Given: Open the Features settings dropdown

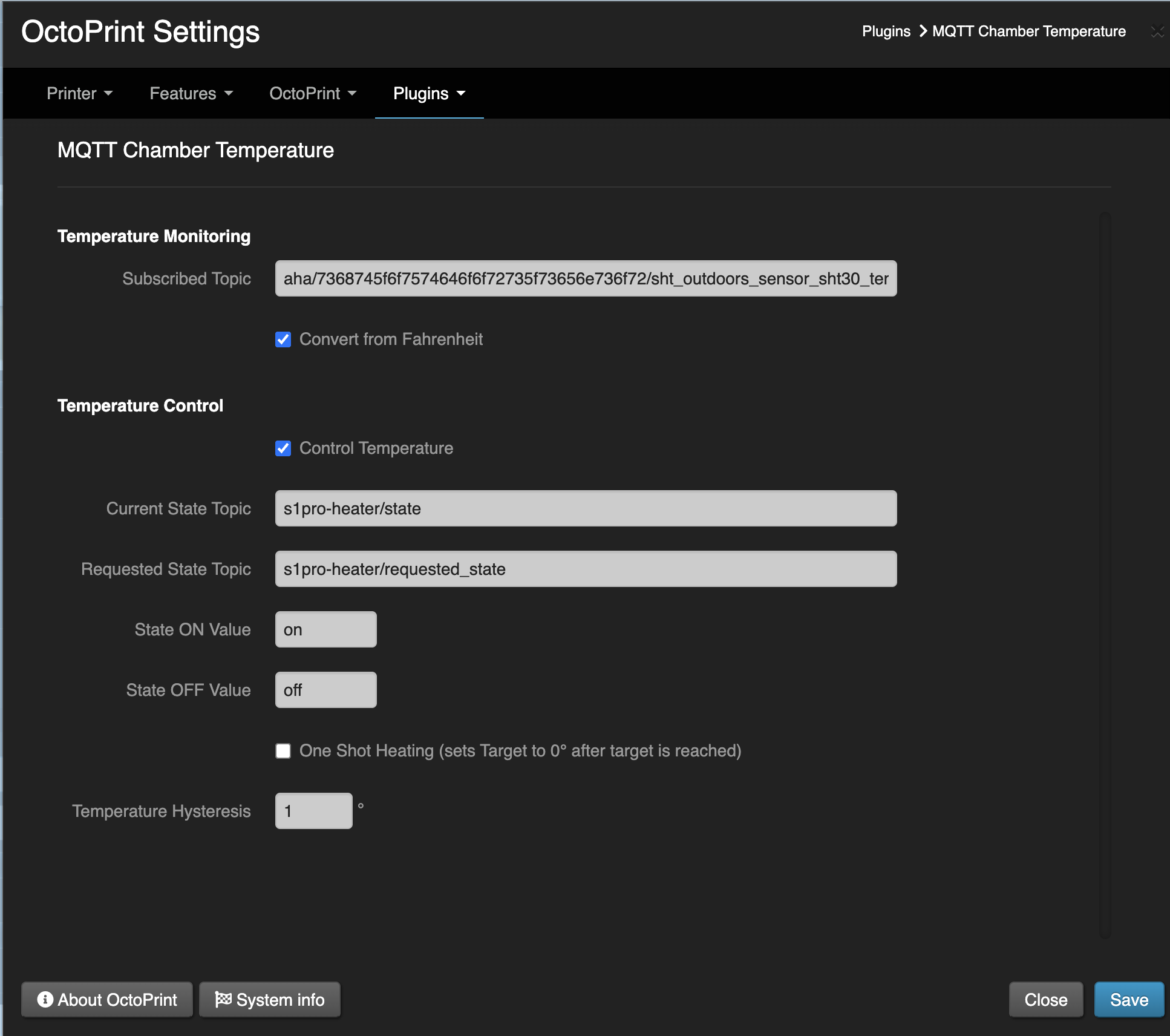Looking at the screenshot, I should [191, 93].
